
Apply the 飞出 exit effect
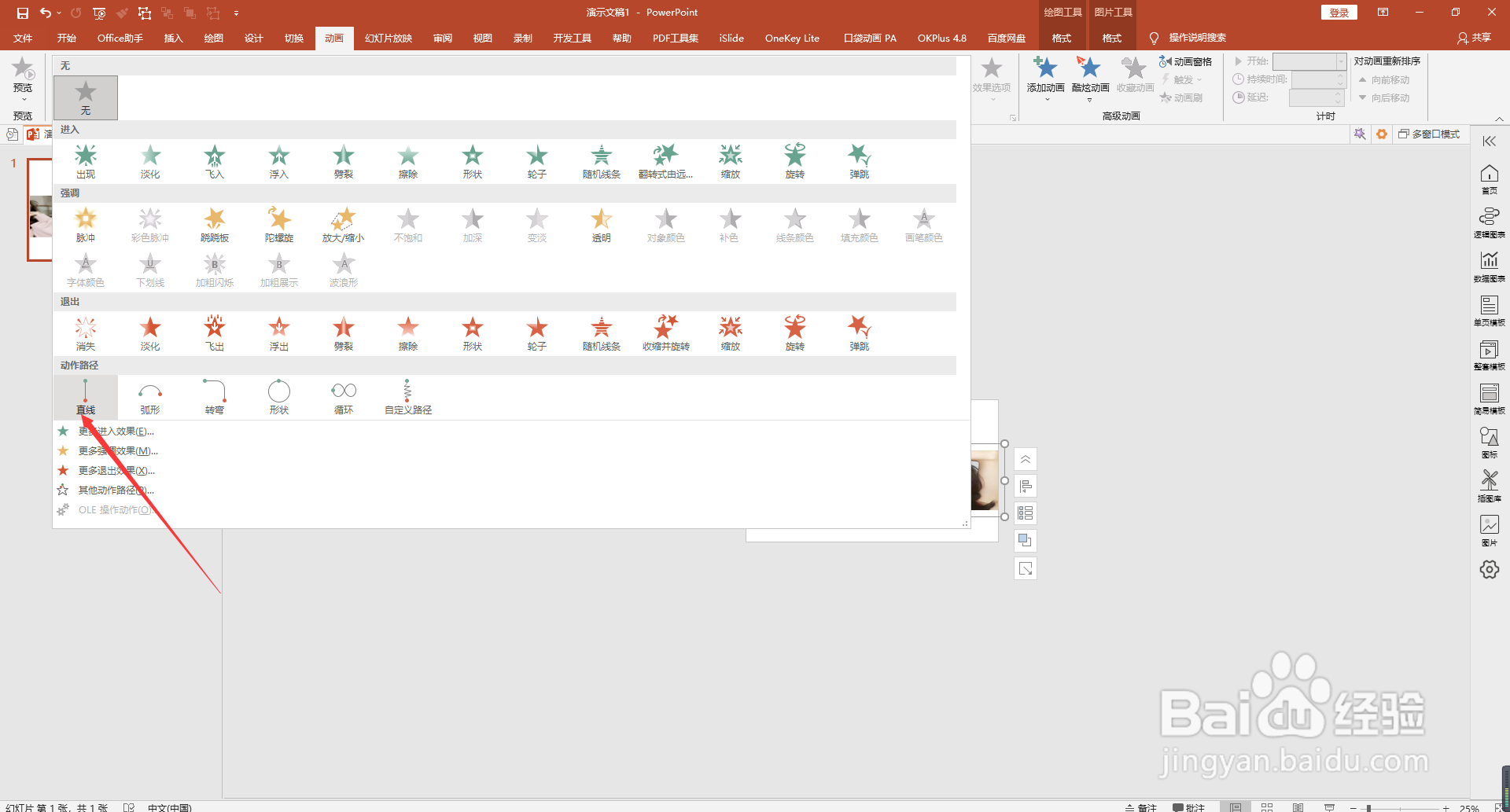[215, 333]
